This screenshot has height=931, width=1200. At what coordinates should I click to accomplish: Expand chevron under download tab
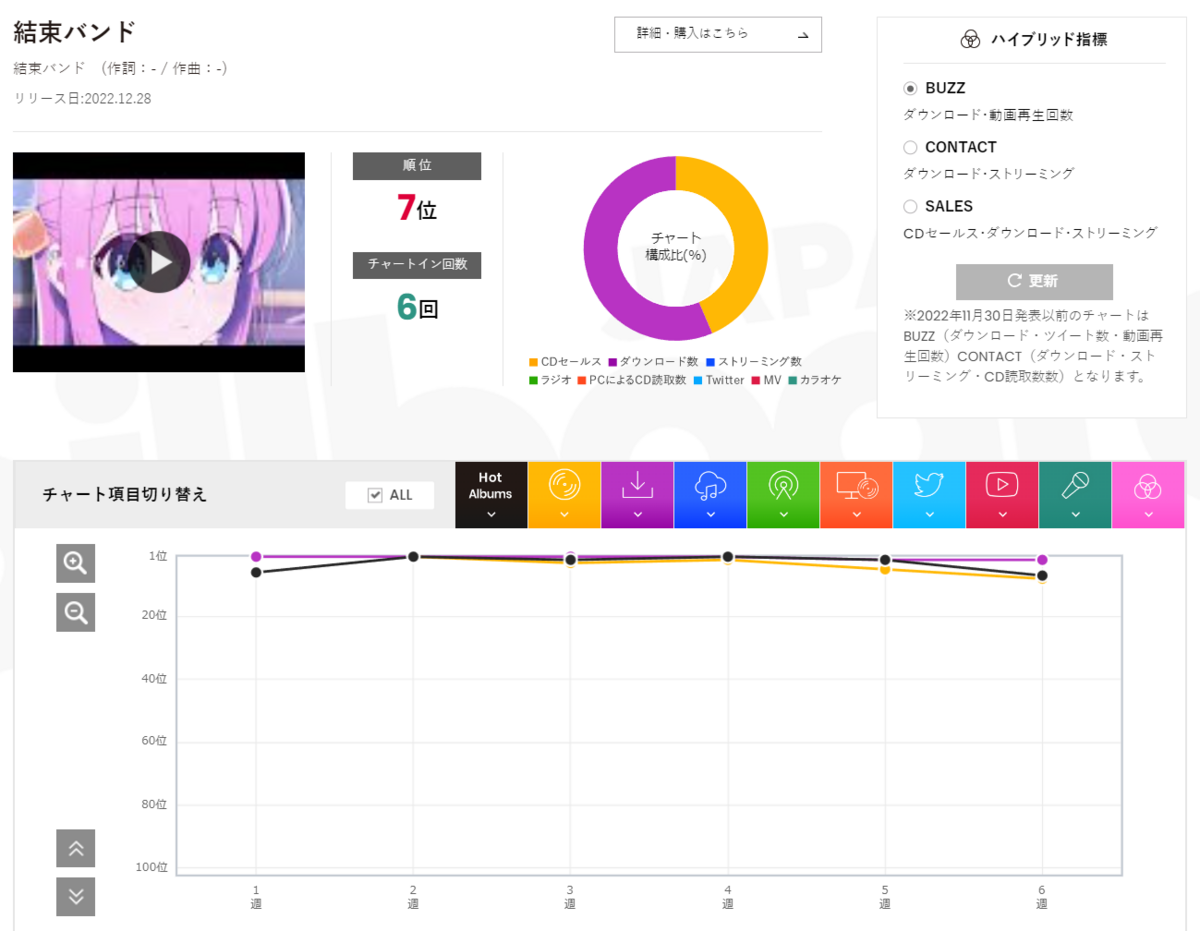point(637,515)
